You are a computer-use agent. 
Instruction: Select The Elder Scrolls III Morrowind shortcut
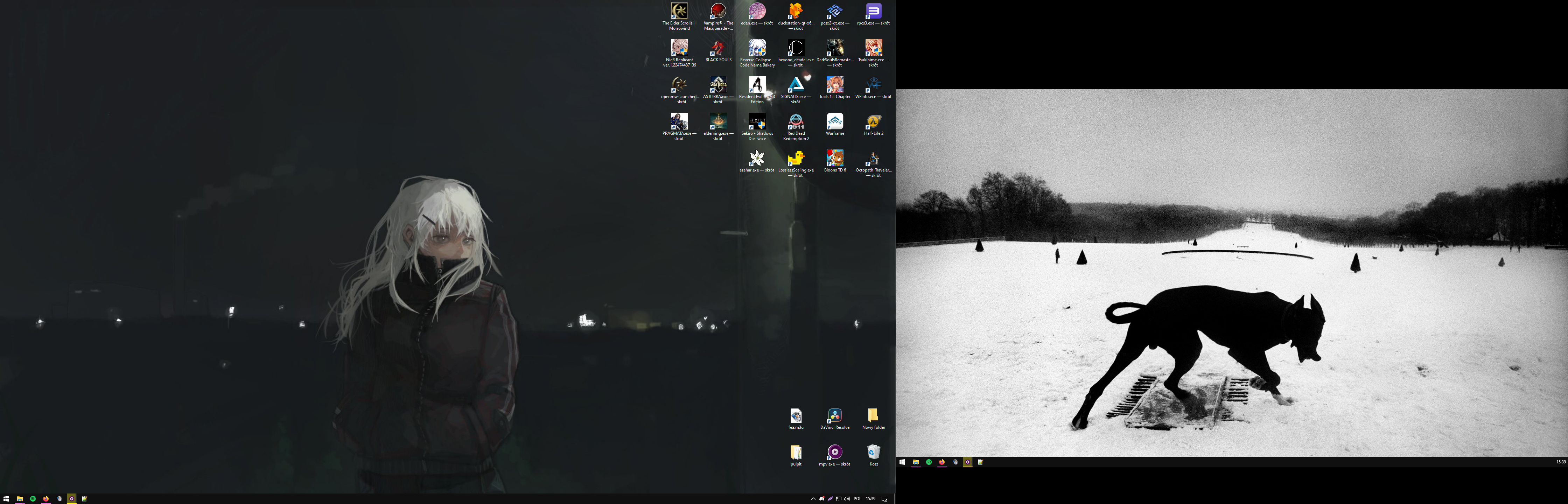[679, 16]
